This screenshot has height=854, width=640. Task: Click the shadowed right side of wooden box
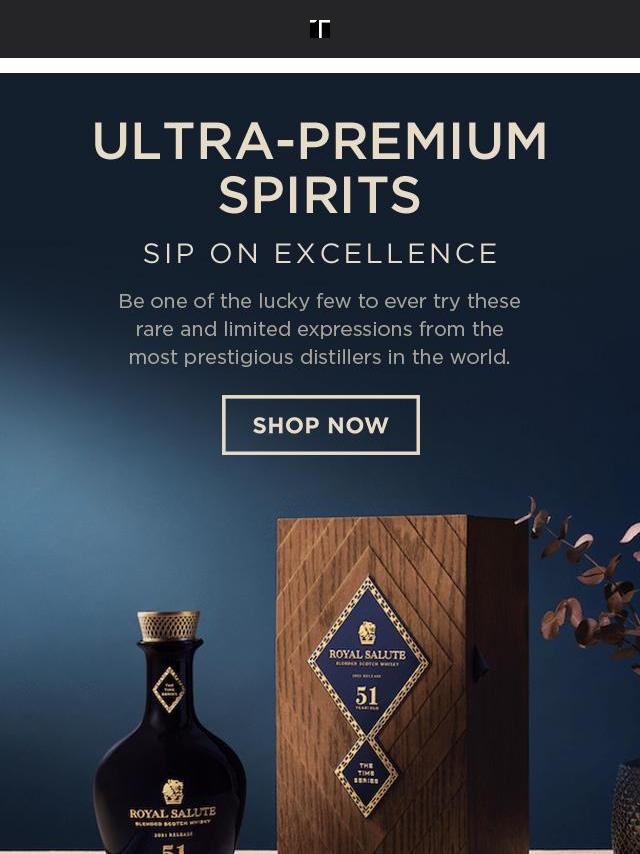(498, 684)
